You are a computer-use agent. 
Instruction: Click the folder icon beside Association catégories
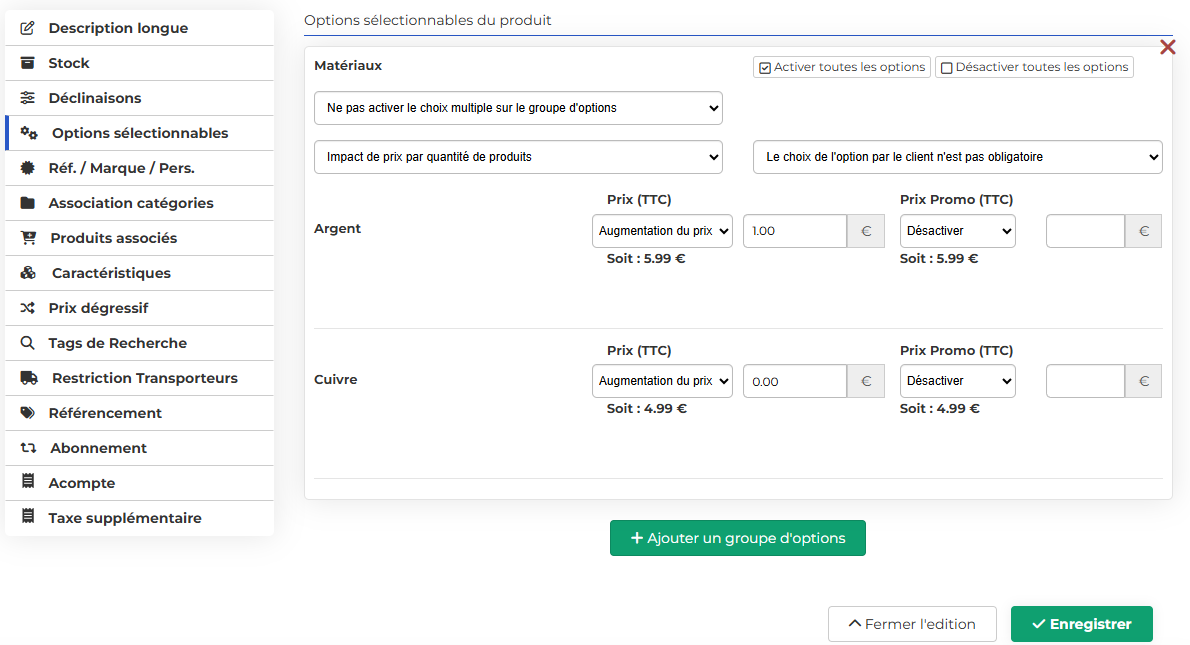pyautogui.click(x=27, y=203)
